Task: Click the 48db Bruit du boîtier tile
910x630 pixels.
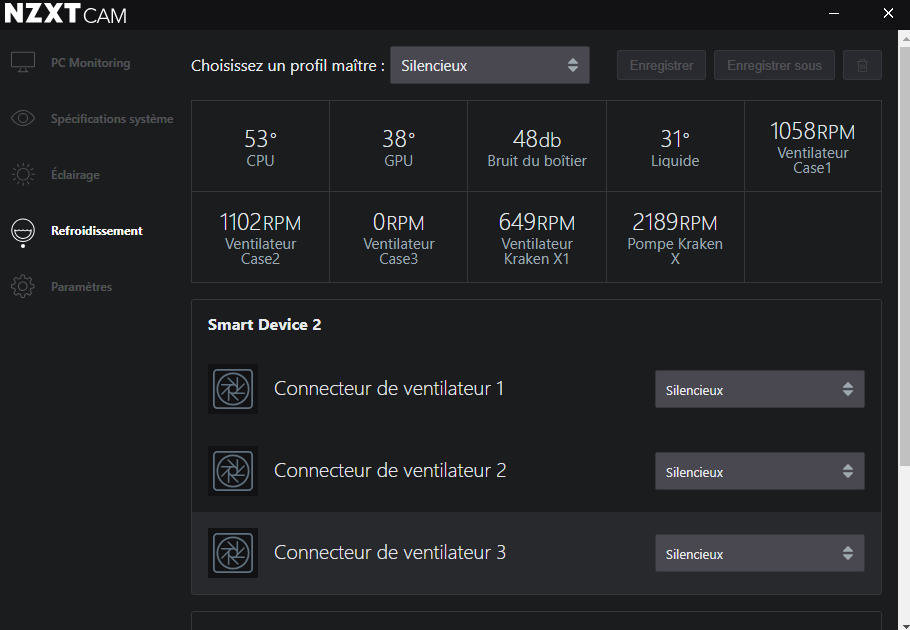Action: [x=537, y=146]
